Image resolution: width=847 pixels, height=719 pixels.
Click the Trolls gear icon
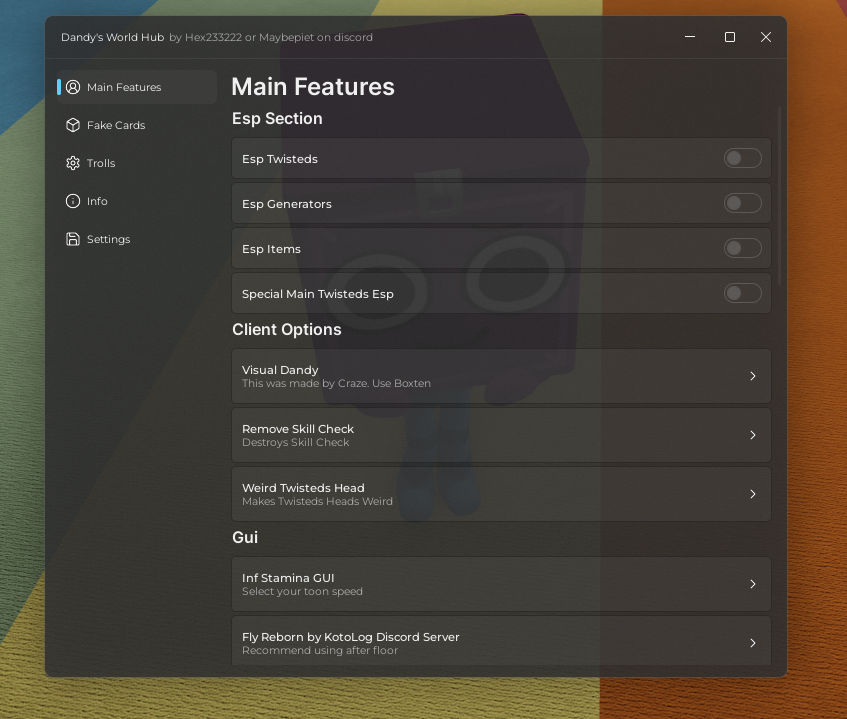73,163
